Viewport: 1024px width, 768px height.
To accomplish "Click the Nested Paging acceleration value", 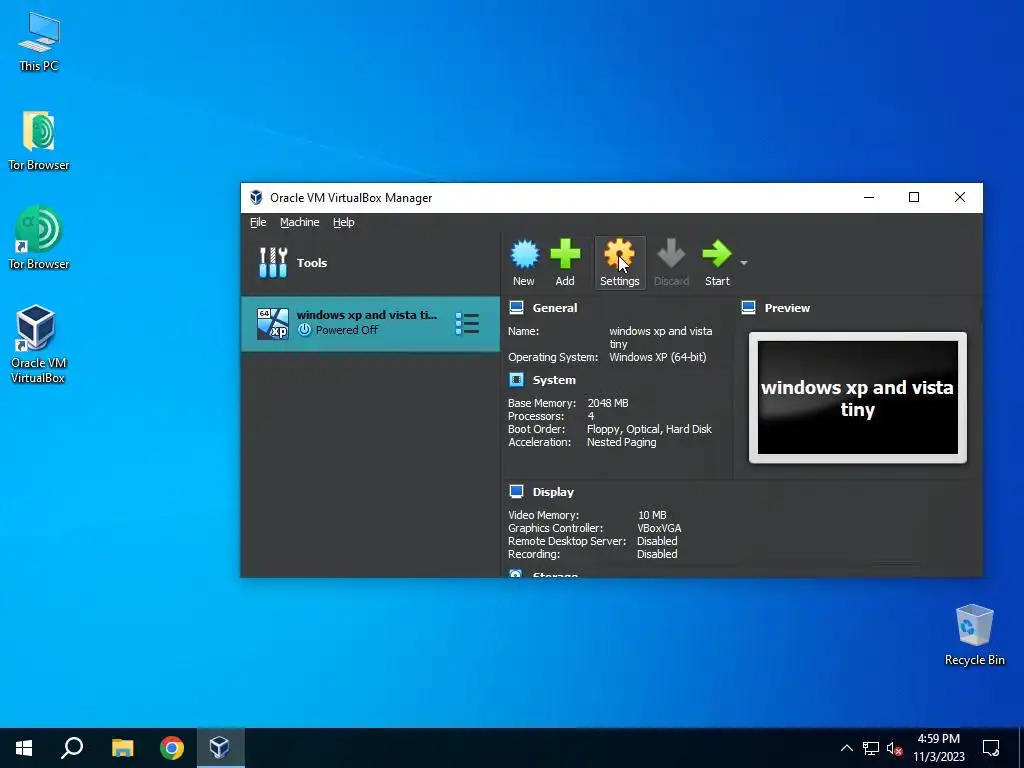I will [621, 442].
